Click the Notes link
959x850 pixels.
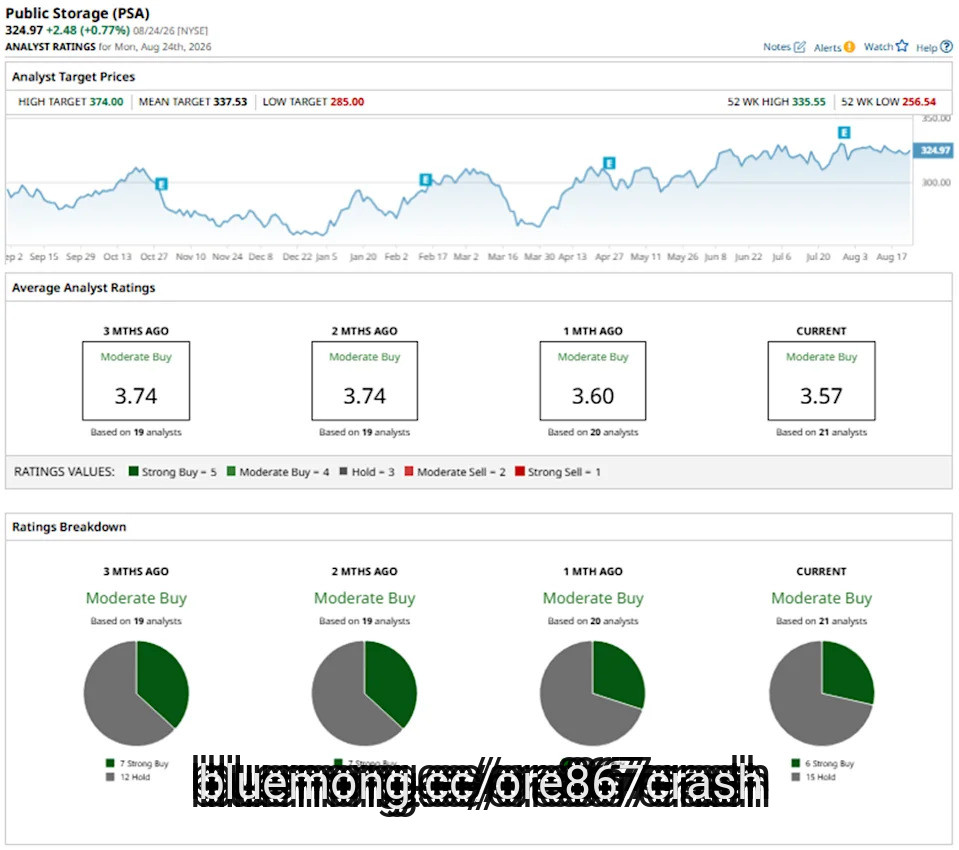pos(777,47)
